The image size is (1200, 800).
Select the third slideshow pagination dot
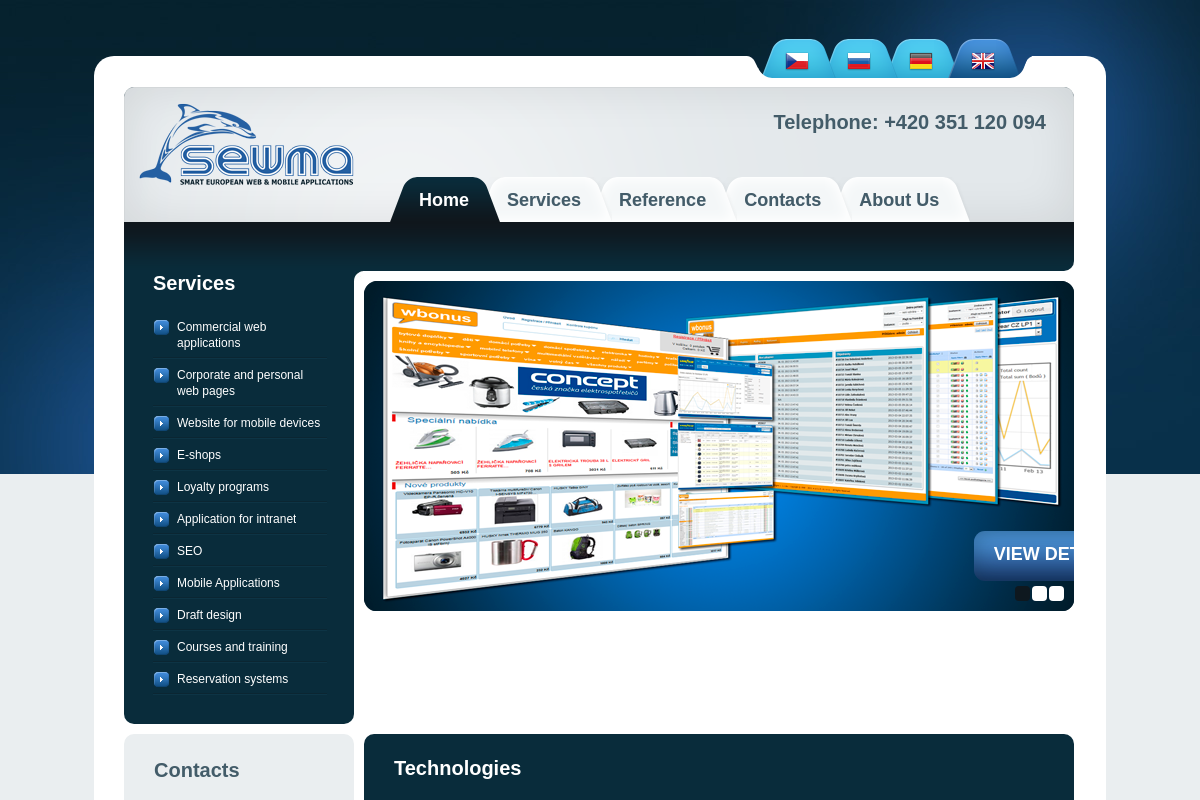pos(1054,593)
